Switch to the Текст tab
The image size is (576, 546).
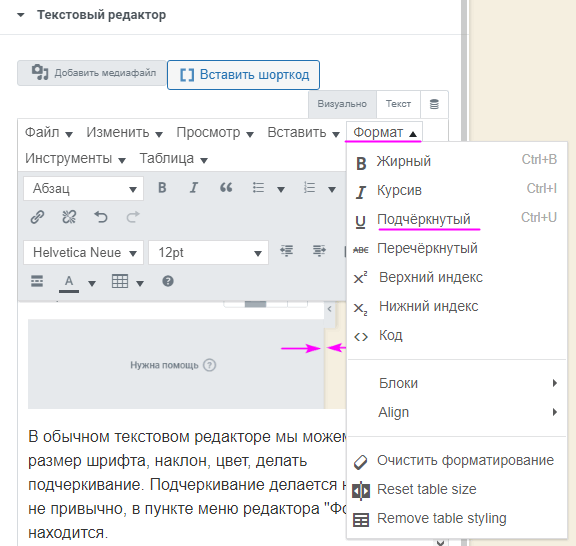[398, 104]
